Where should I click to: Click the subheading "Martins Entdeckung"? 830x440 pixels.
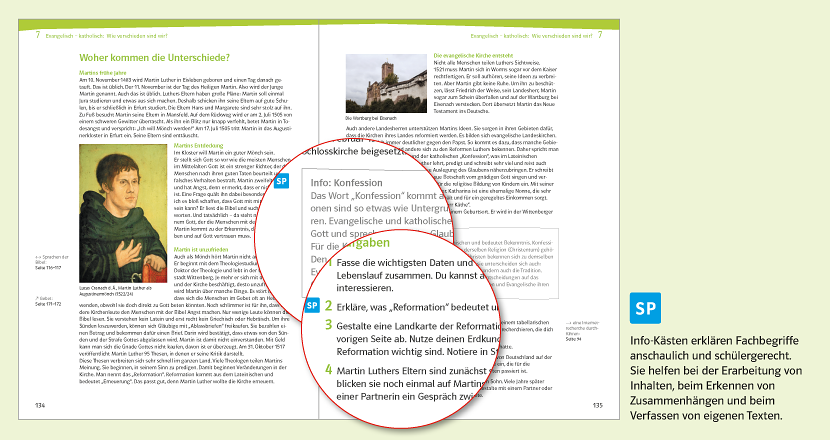199,145
